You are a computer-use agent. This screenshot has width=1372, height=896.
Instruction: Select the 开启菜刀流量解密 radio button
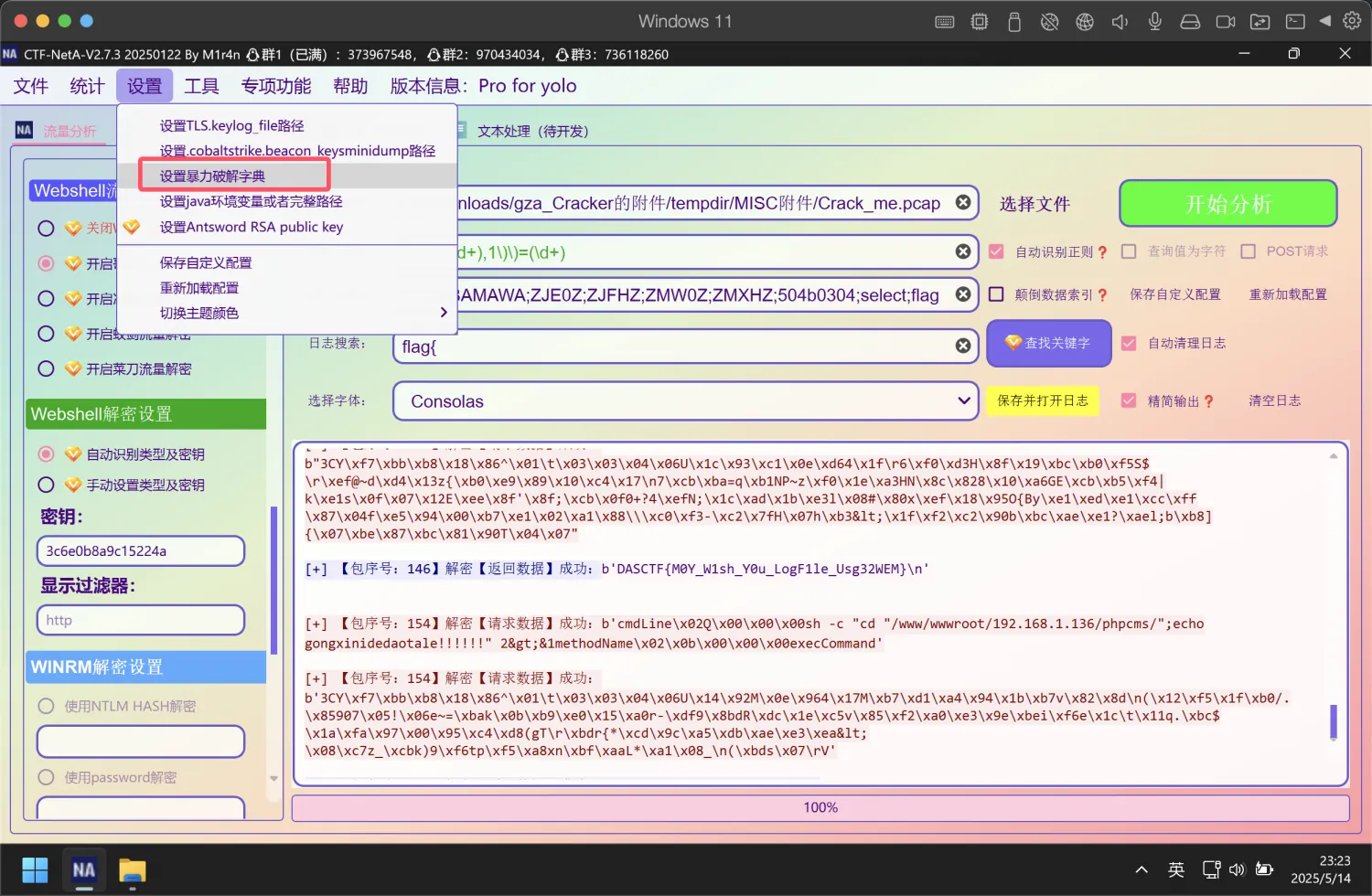pos(46,368)
